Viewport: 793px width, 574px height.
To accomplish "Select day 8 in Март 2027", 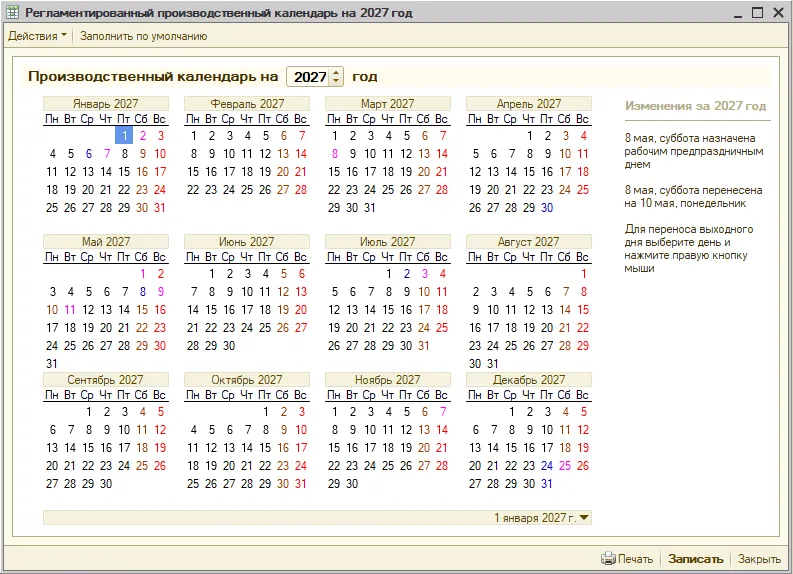I will (x=334, y=154).
